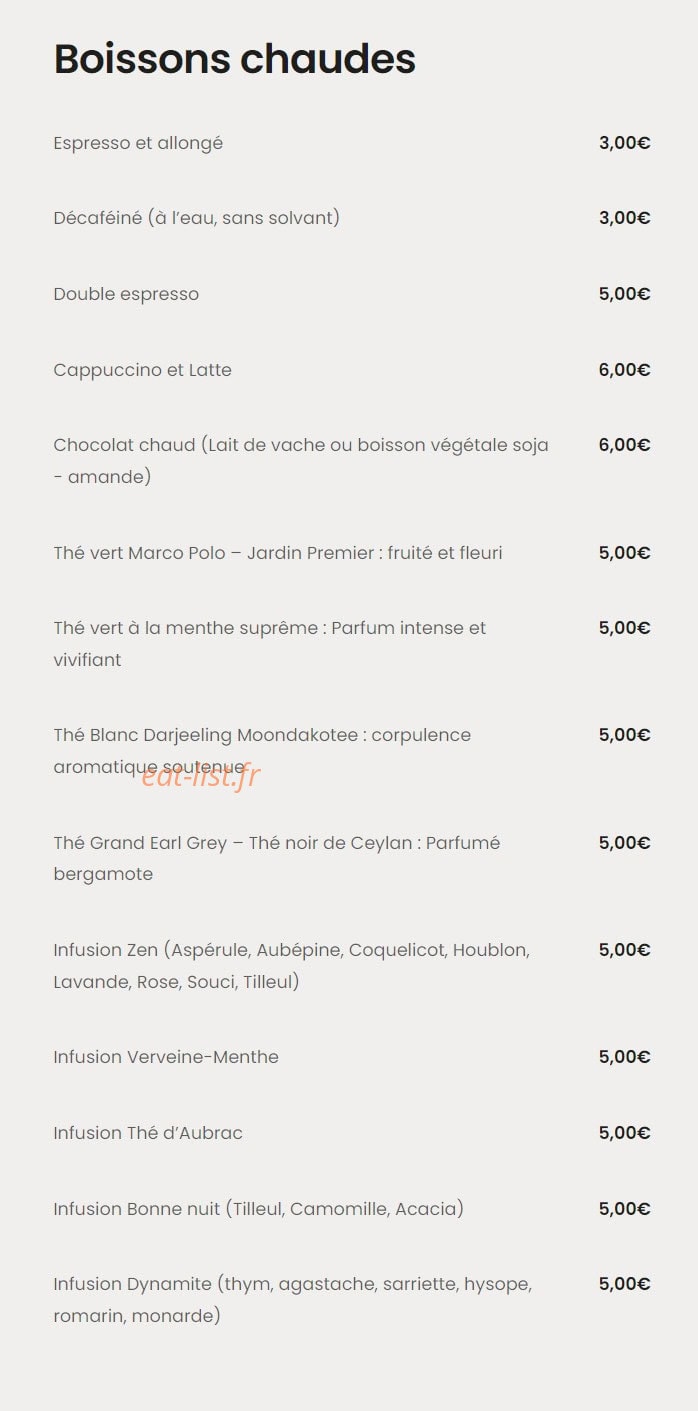Viewport: 698px width, 1411px height.
Task: Click the price beside Infusion Dynamite
Action: click(x=625, y=1284)
